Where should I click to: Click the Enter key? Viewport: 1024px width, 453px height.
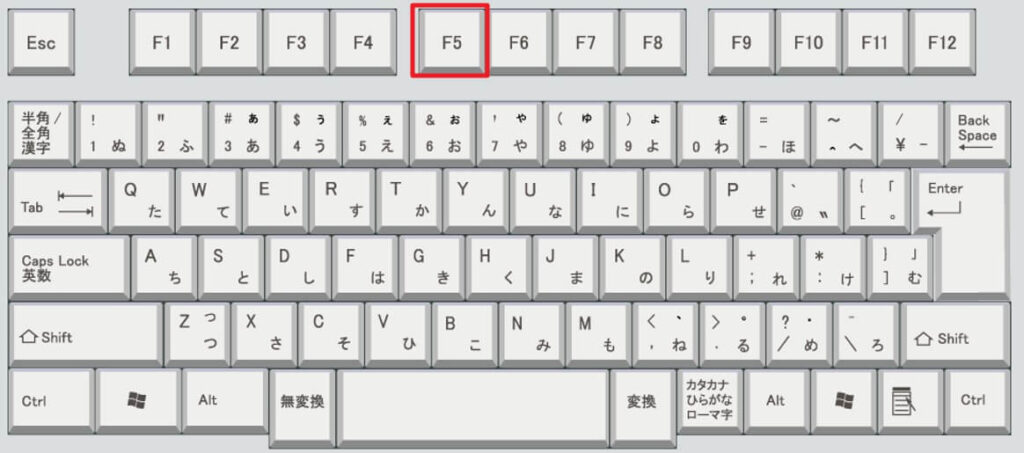(960, 234)
